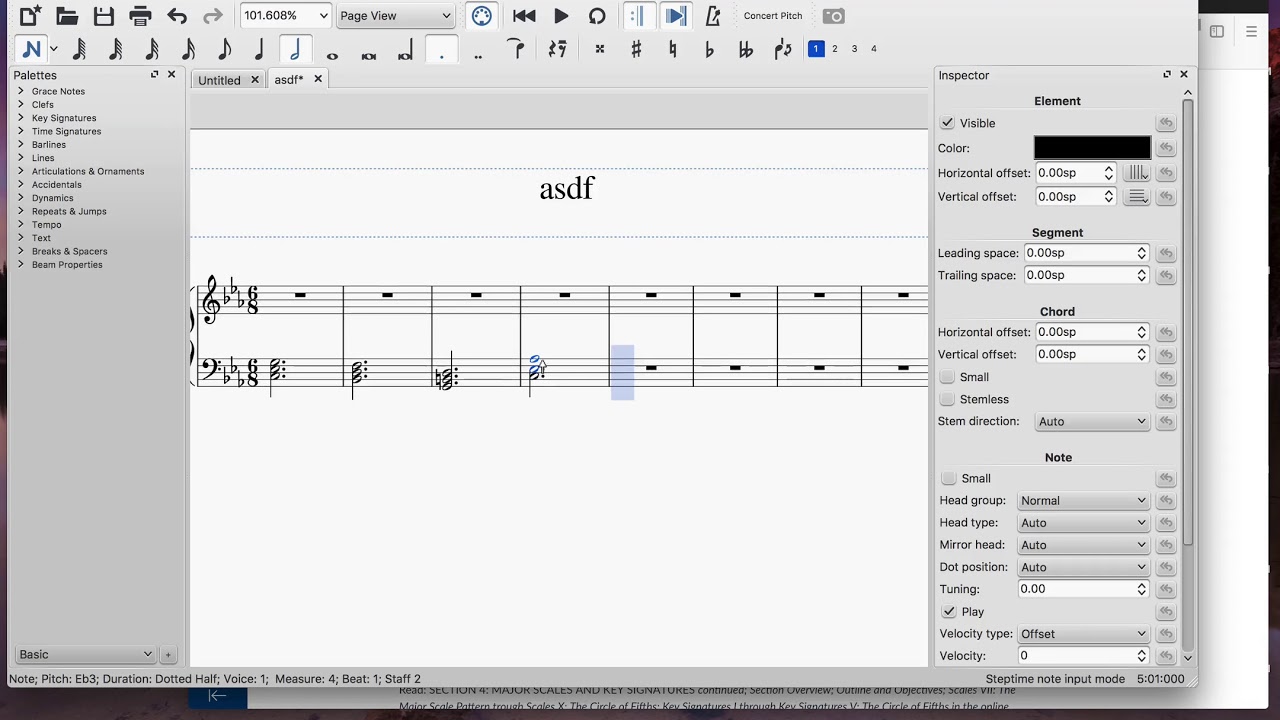Toggle the augmentation dot
The image size is (1280, 720).
click(441, 49)
